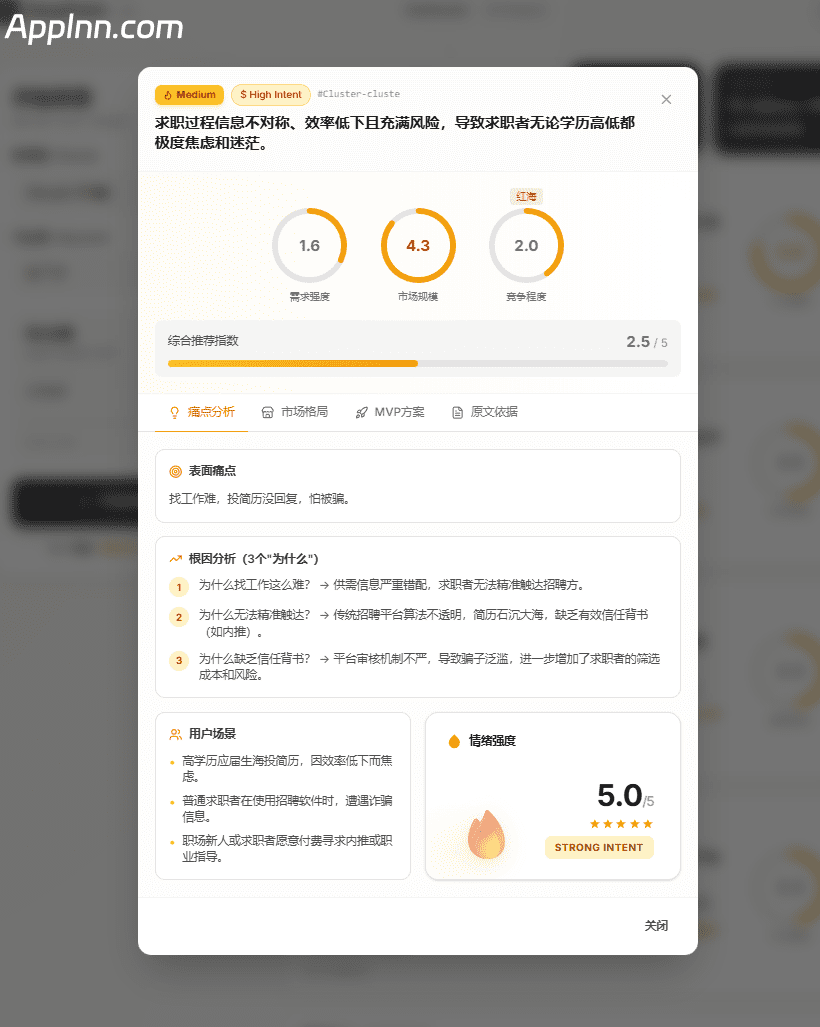Click the line 为什么找工作这么难？
The height and width of the screenshot is (1027, 820).
tap(255, 585)
